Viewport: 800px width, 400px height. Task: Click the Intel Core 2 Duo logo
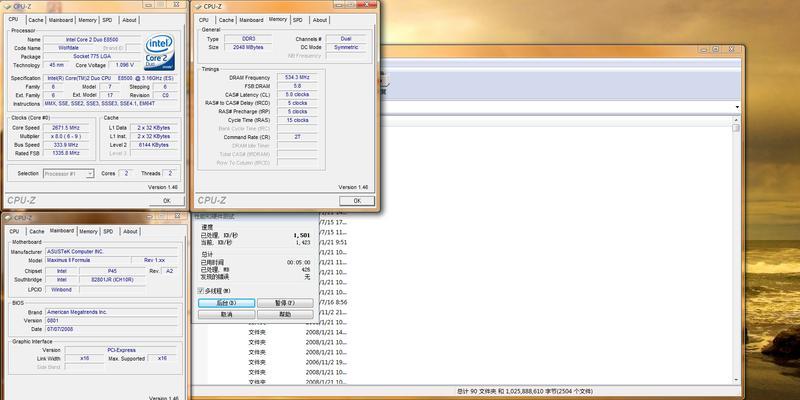(x=160, y=53)
